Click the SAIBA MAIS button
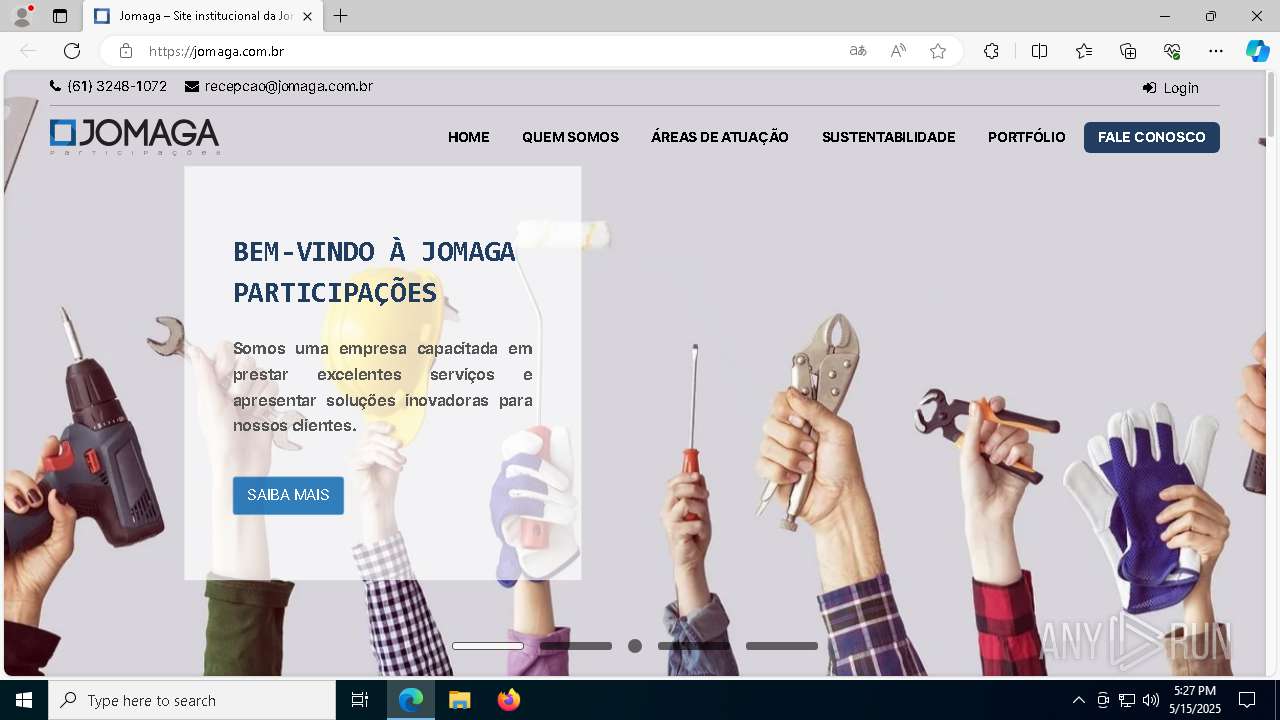Screen dimensions: 1280x720 pyautogui.click(x=288, y=495)
